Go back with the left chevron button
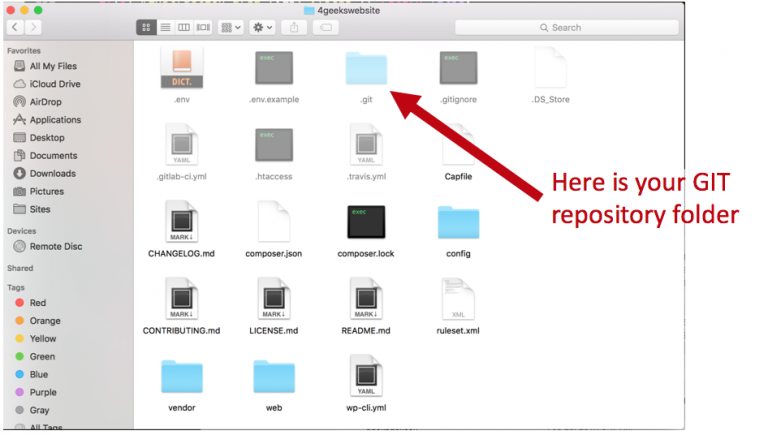 coord(15,27)
